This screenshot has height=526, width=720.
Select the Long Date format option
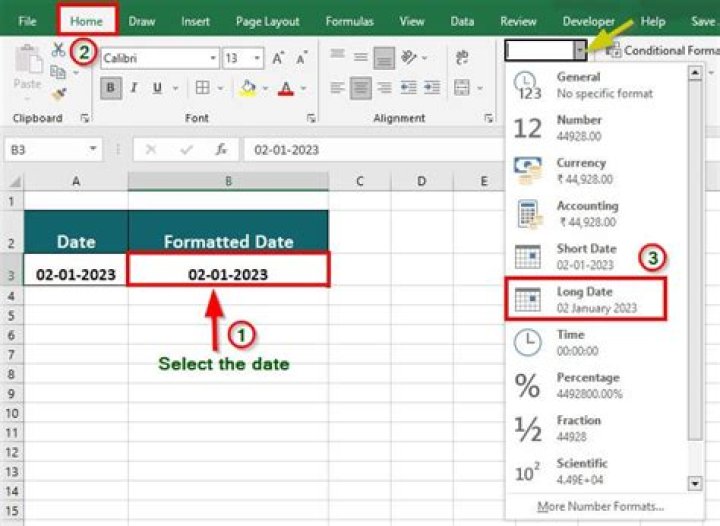585,299
